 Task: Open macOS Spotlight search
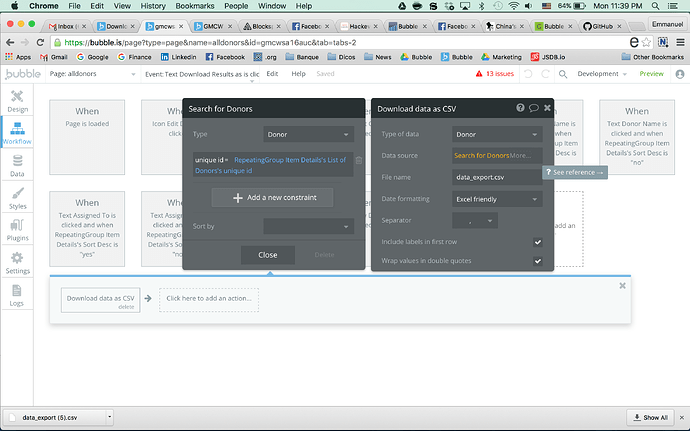coord(655,6)
